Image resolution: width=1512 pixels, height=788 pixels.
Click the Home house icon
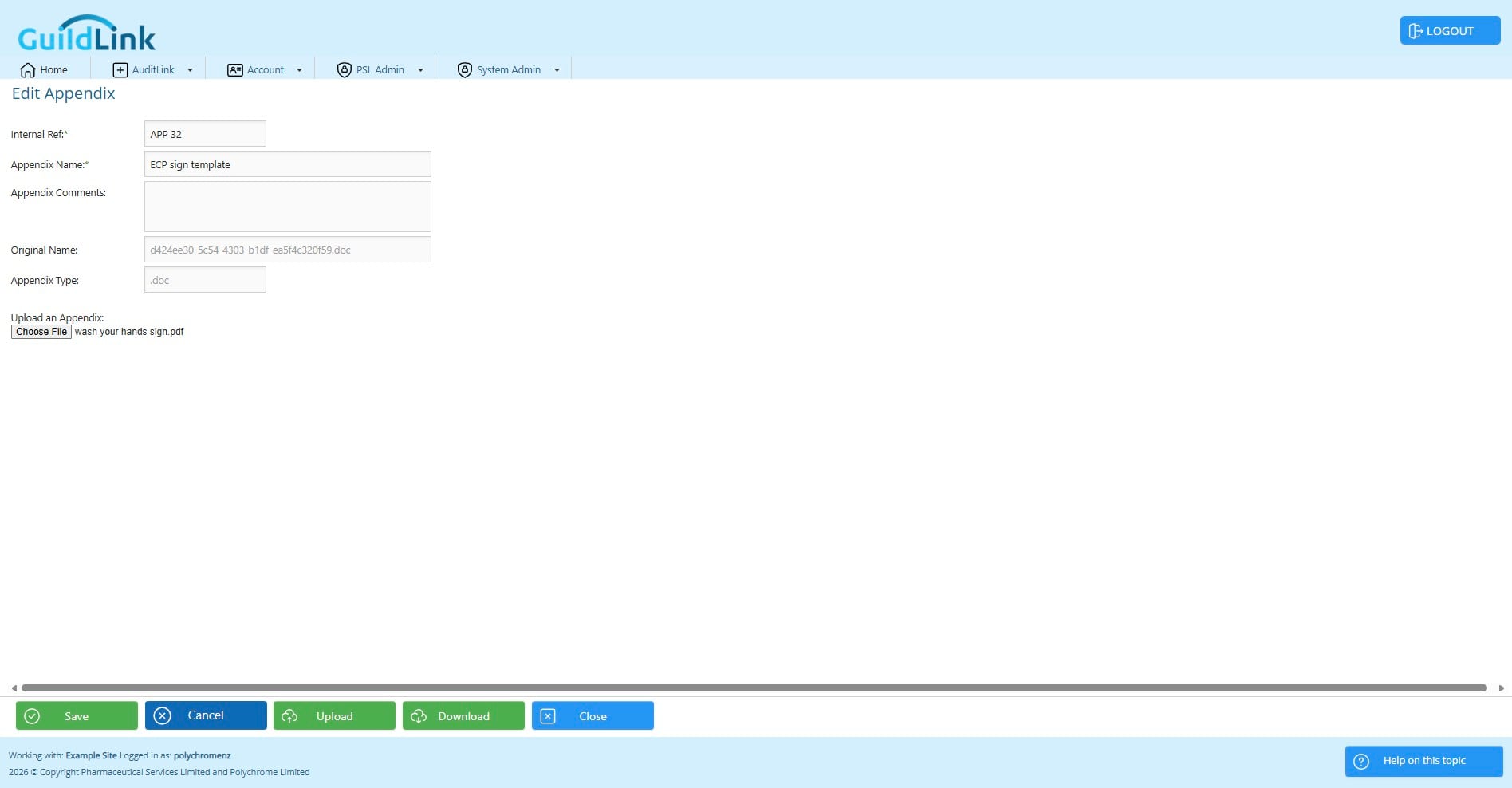[28, 70]
